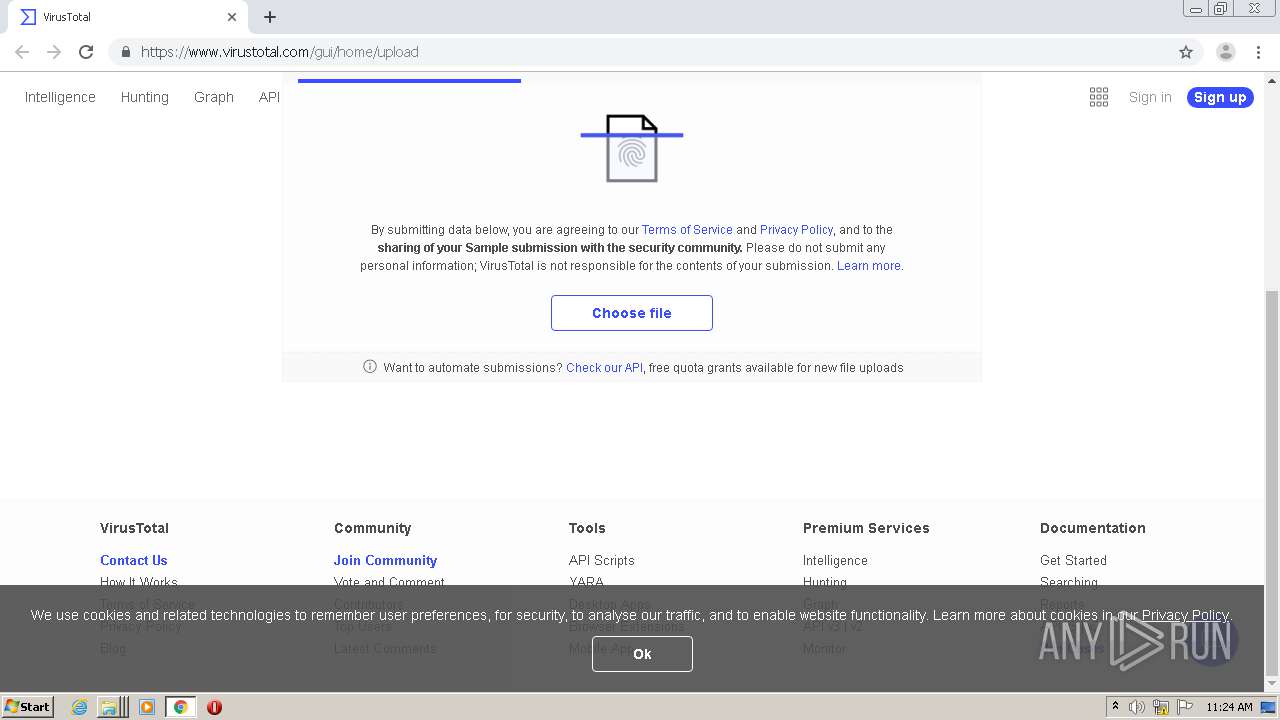The height and width of the screenshot is (720, 1280).
Task: Click the Contact Us footer link
Action: click(134, 560)
